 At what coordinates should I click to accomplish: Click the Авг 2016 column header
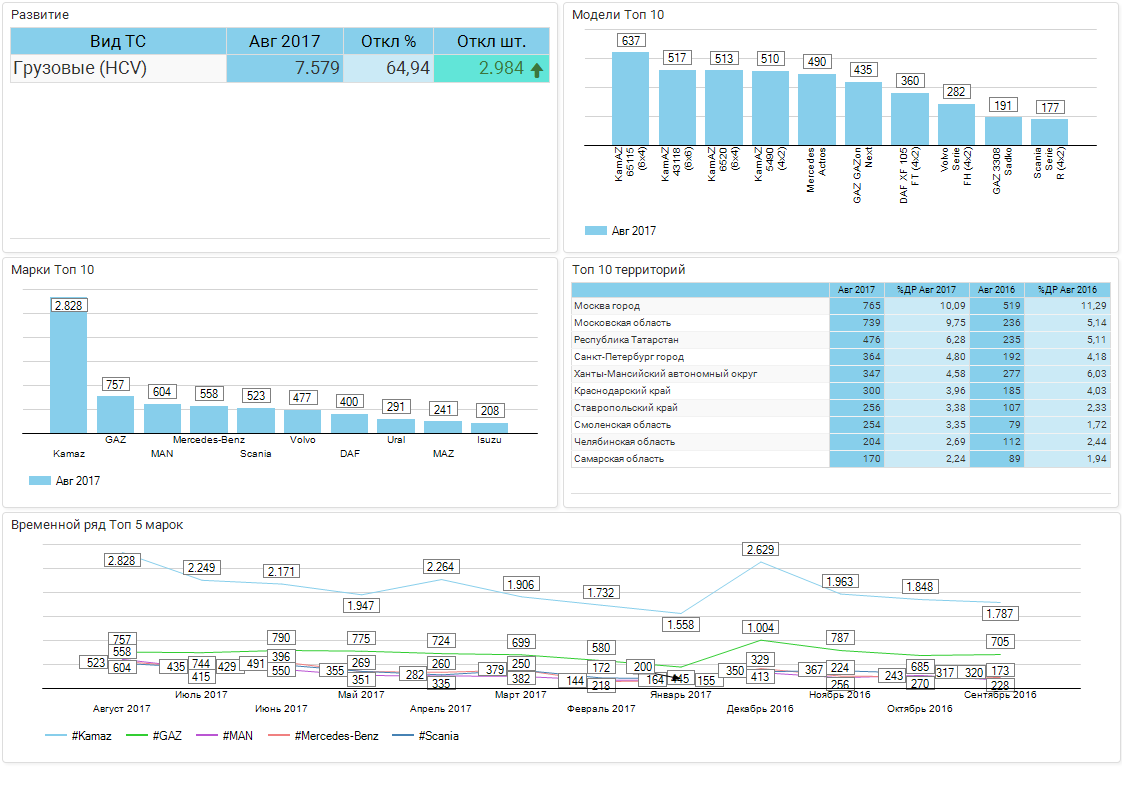996,290
